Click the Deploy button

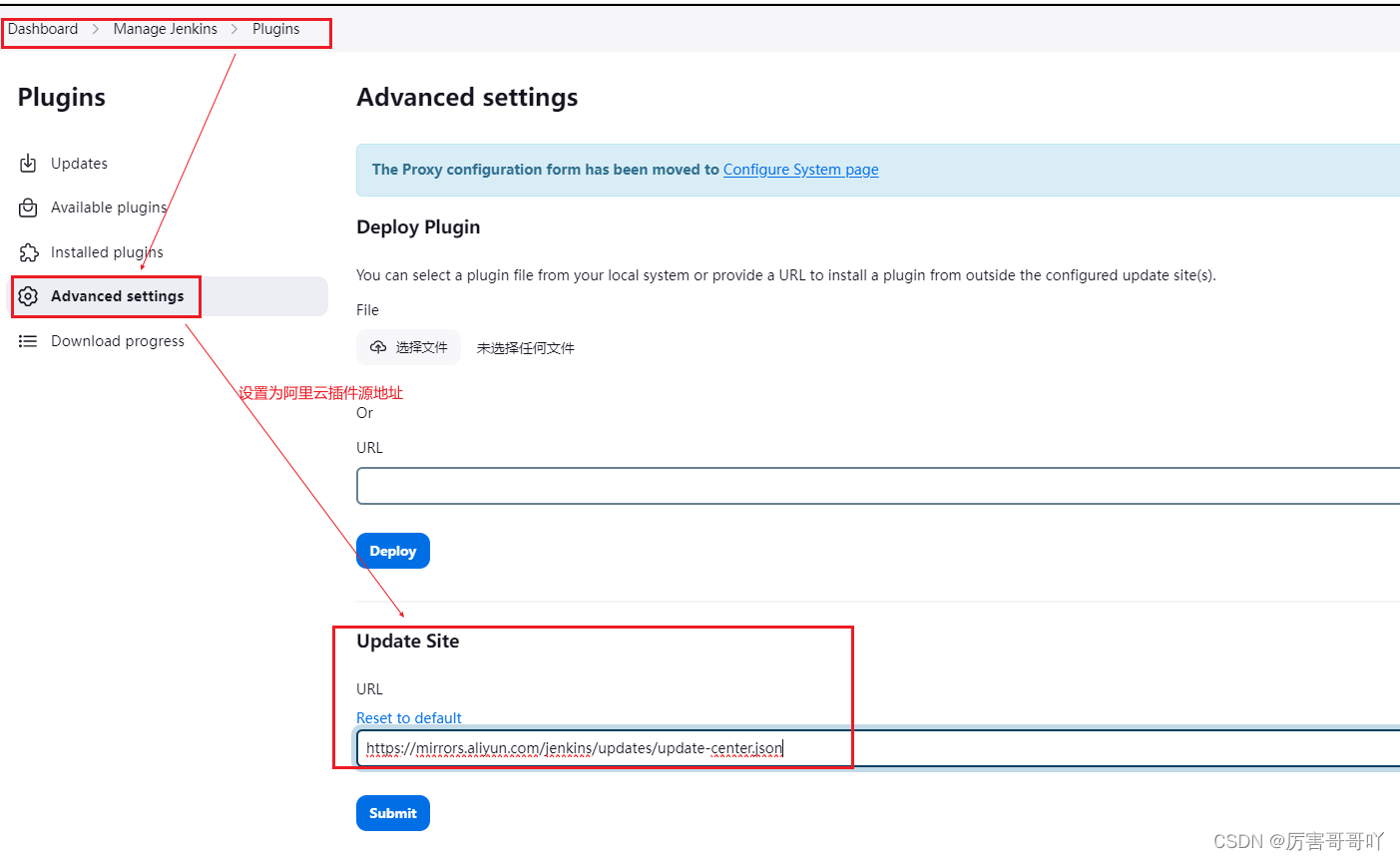(392, 550)
